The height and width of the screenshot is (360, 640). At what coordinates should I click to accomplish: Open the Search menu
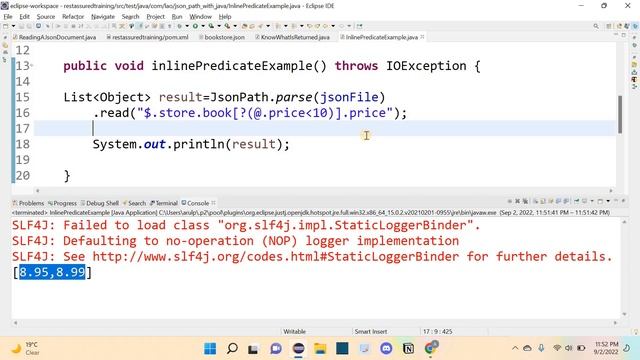pyautogui.click(x=130, y=17)
